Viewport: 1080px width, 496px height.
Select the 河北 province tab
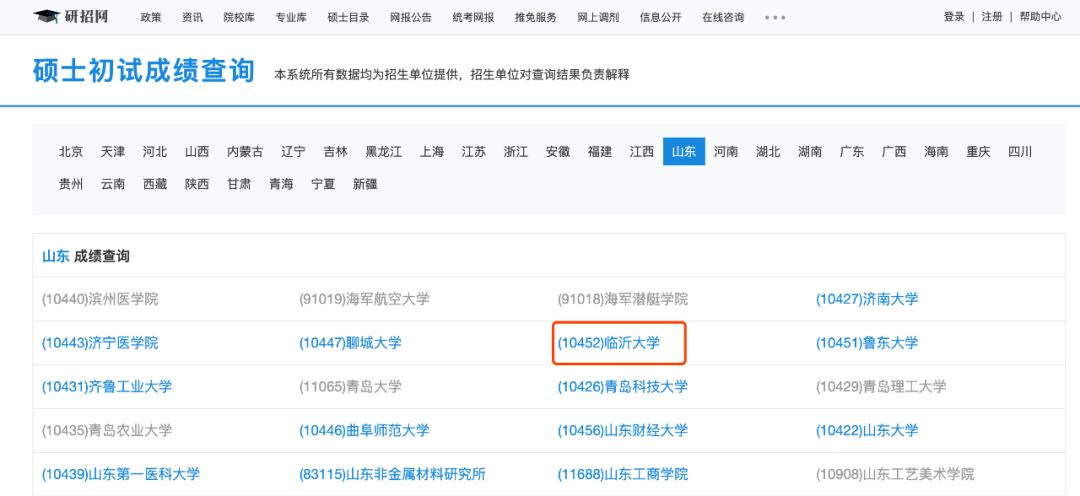pos(155,152)
